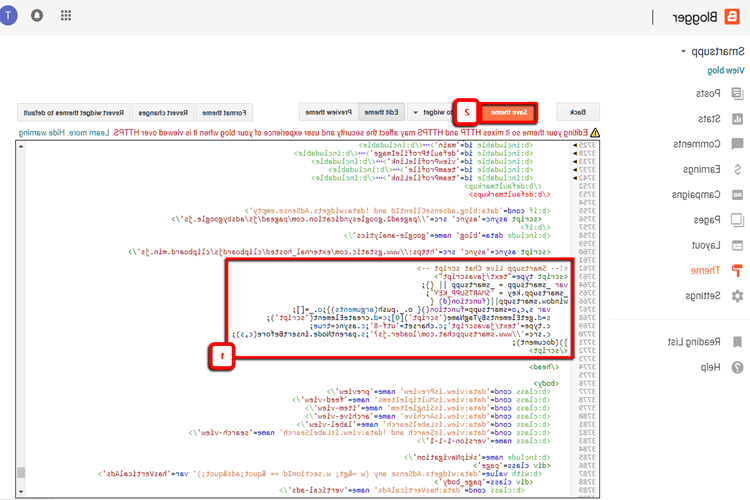Click the Edit theme button

381,112
